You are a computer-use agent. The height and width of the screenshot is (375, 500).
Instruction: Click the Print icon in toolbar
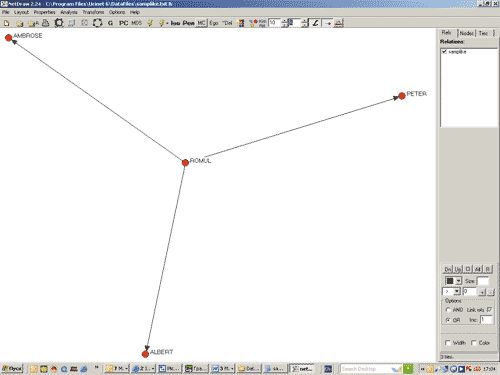pyautogui.click(x=46, y=23)
